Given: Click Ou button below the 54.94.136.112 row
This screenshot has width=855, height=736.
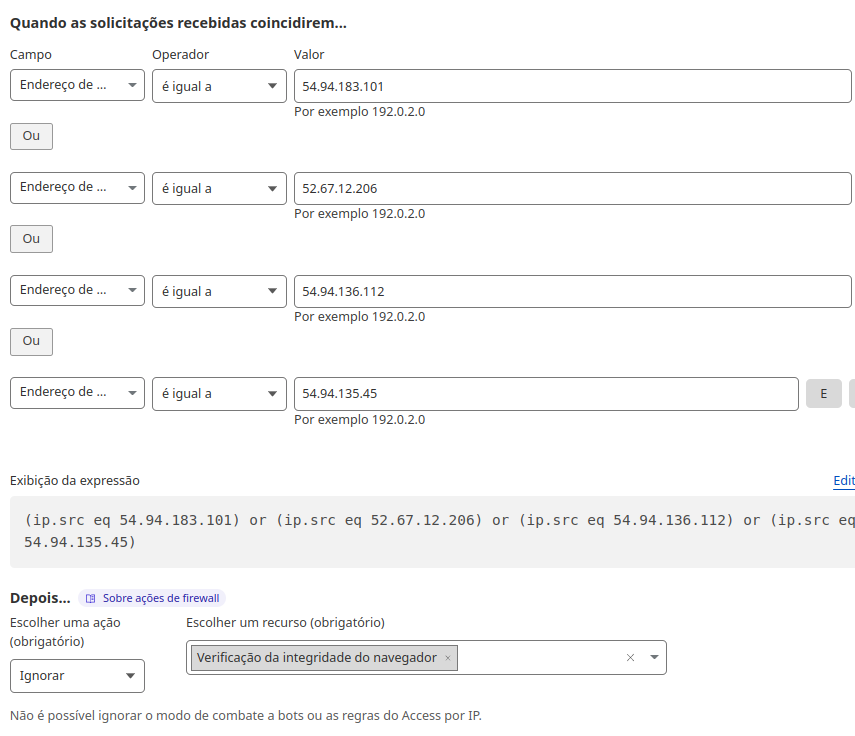Looking at the screenshot, I should point(32,341).
